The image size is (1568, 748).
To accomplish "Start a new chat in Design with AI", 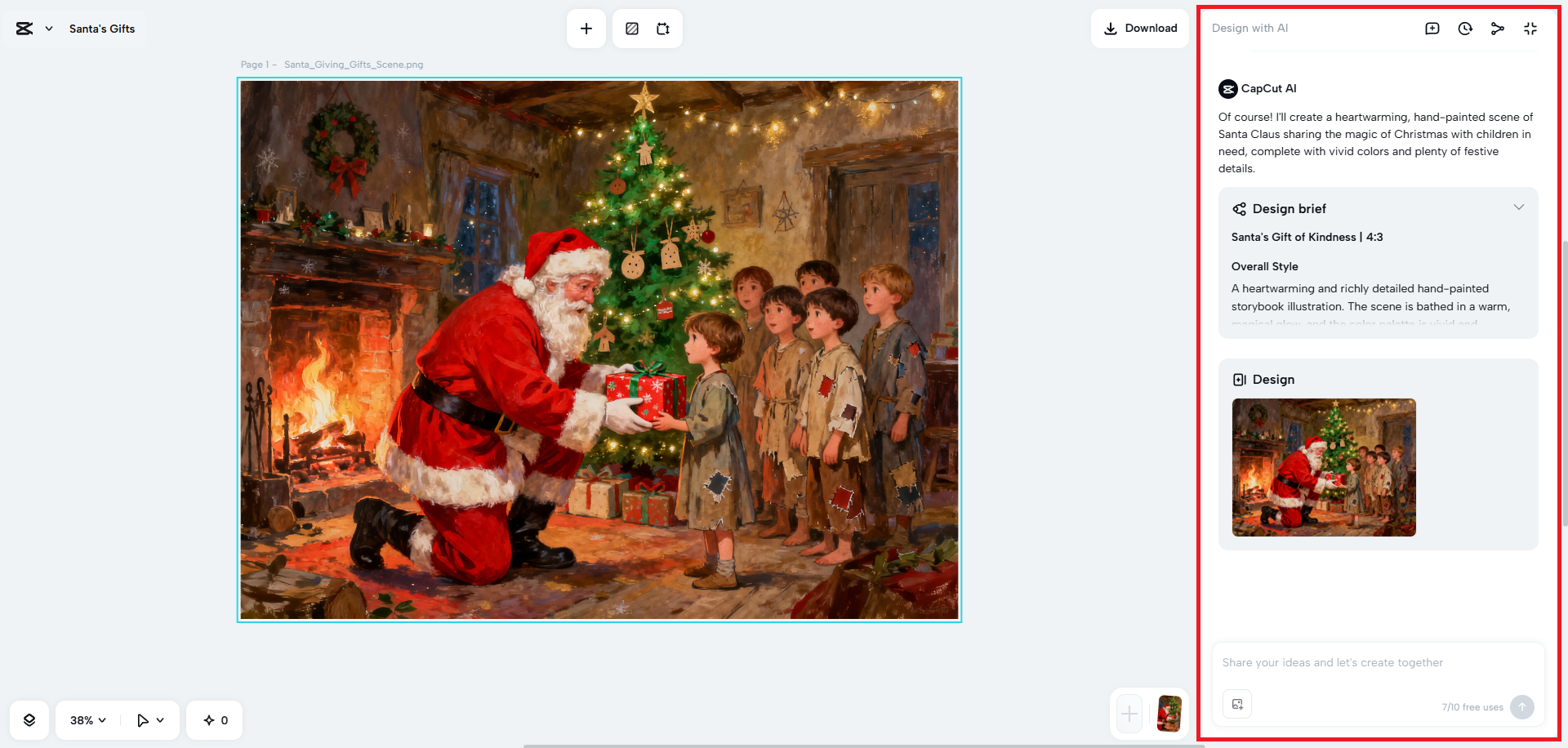I will tap(1432, 29).
